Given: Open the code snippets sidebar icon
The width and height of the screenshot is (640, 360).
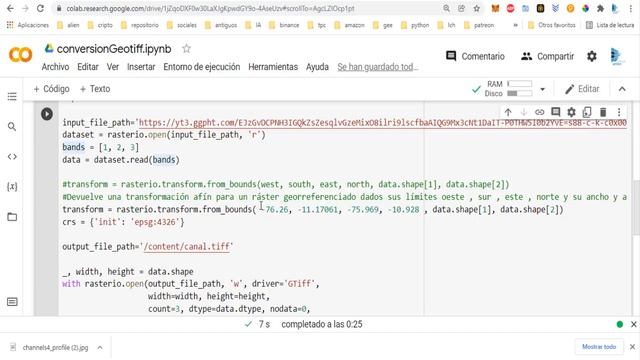Looking at the screenshot, I should (x=12, y=157).
